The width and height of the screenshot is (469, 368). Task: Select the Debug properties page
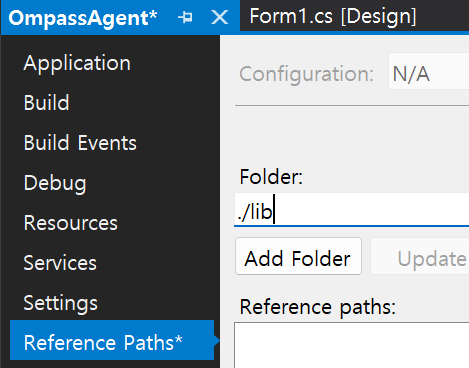click(55, 183)
